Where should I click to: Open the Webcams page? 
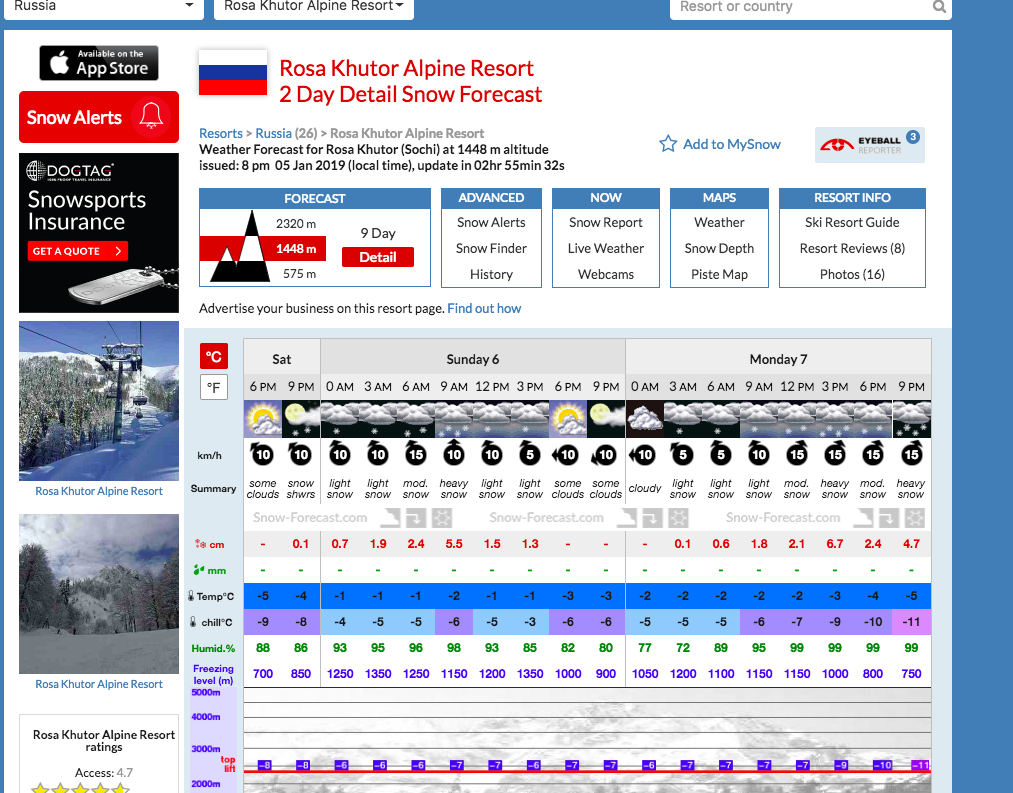coord(606,274)
